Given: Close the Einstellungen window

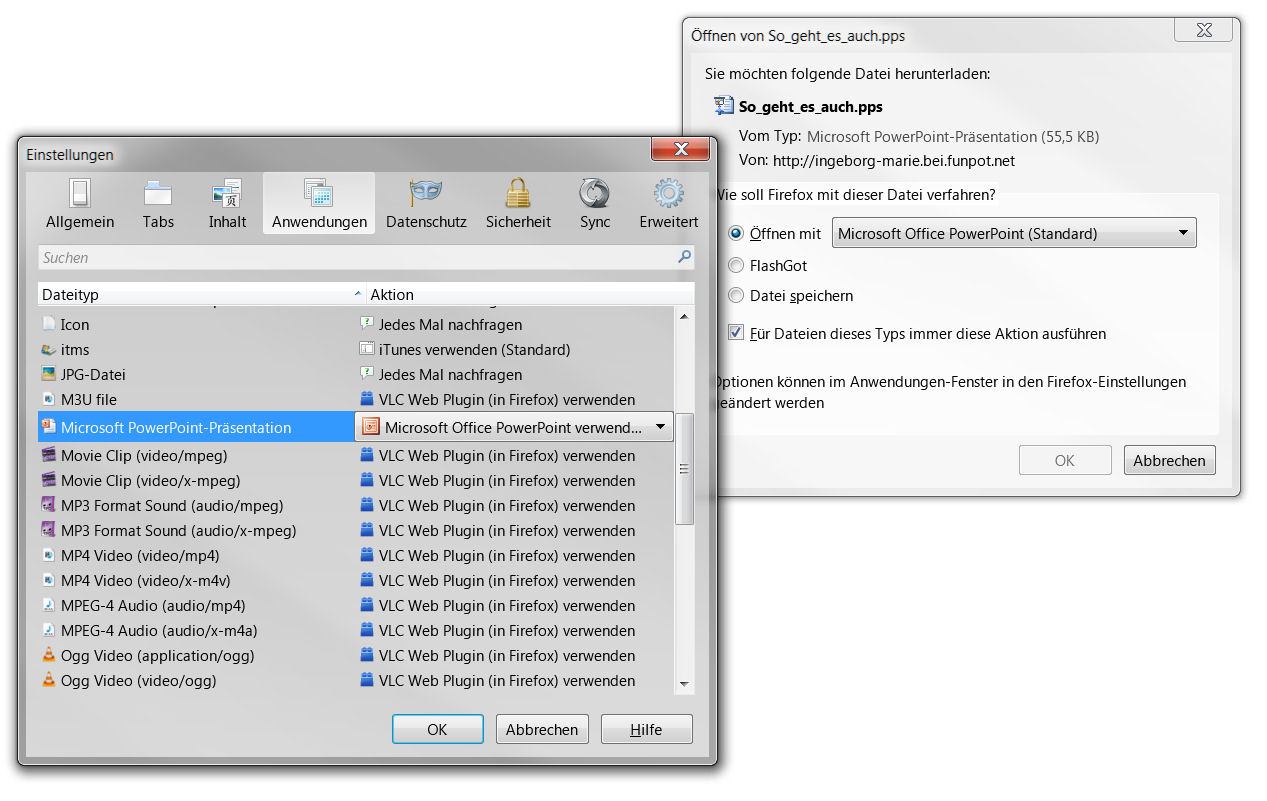Looking at the screenshot, I should 681,149.
